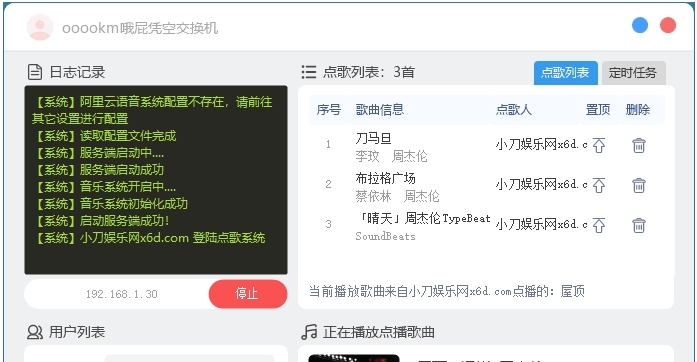Click artist text 蔡依林 周杰伦
The height and width of the screenshot is (362, 697).
point(397,196)
